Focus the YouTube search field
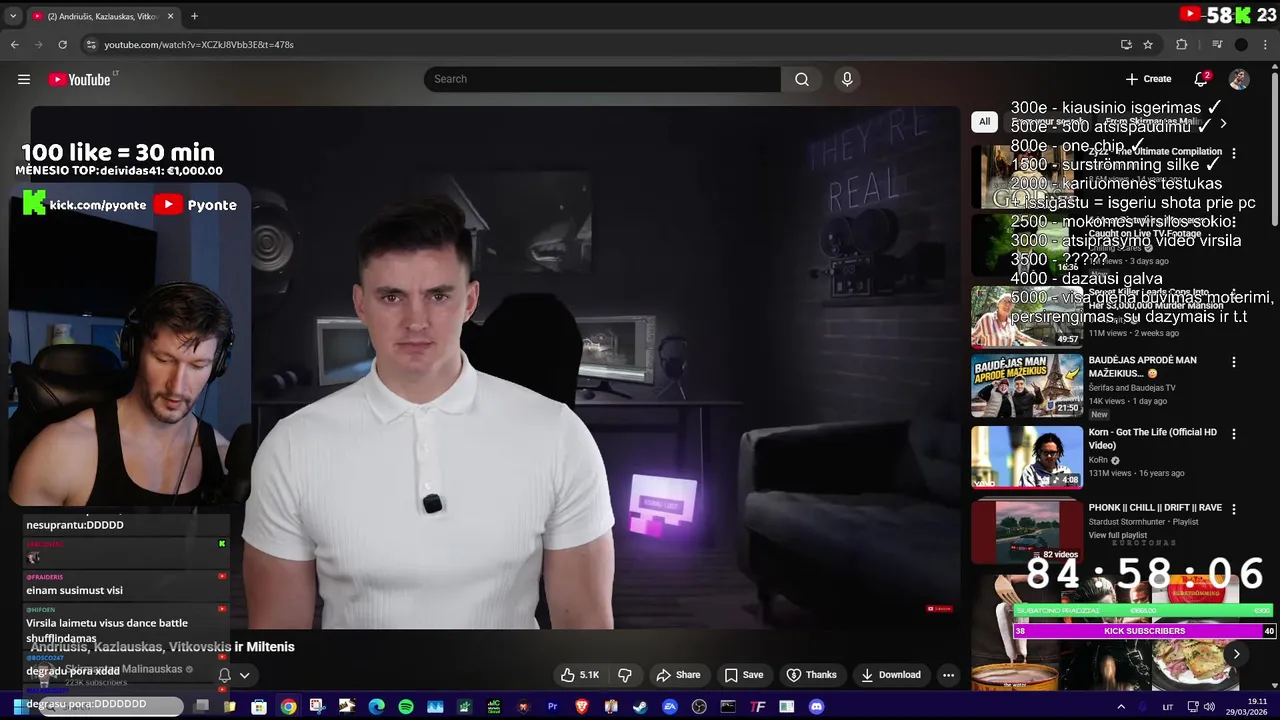The image size is (1280, 720). [602, 79]
